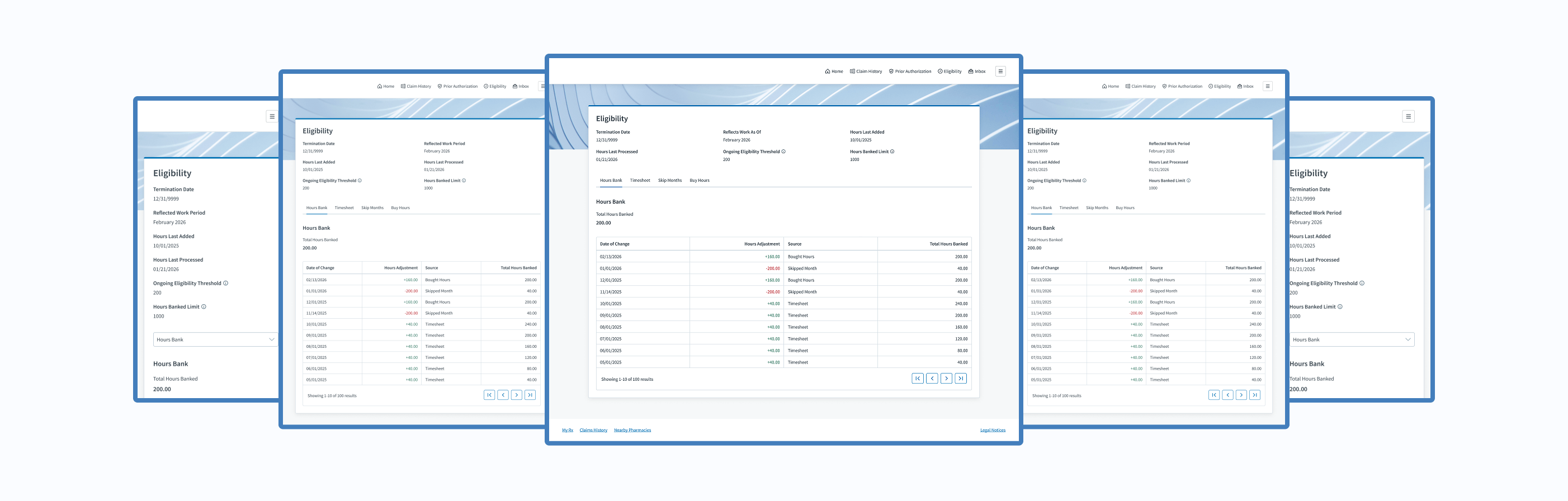This screenshot has height=501, width=1568.
Task: Open the Buy Hours tab in center screen
Action: pos(700,181)
